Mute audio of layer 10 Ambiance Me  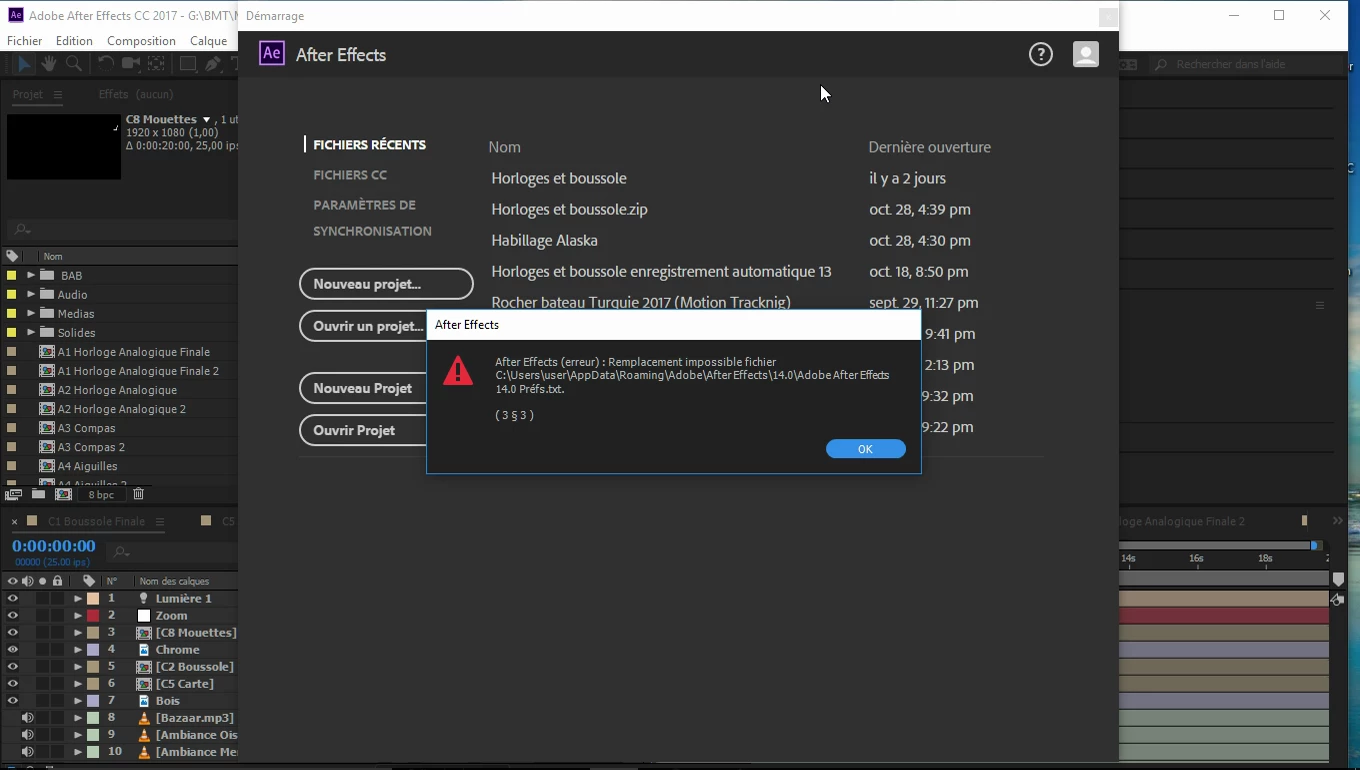(28, 752)
